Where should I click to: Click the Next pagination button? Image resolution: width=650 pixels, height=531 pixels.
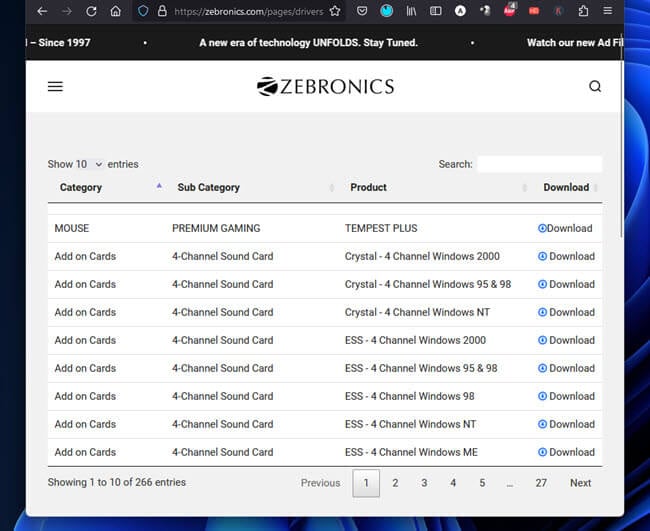coord(580,483)
